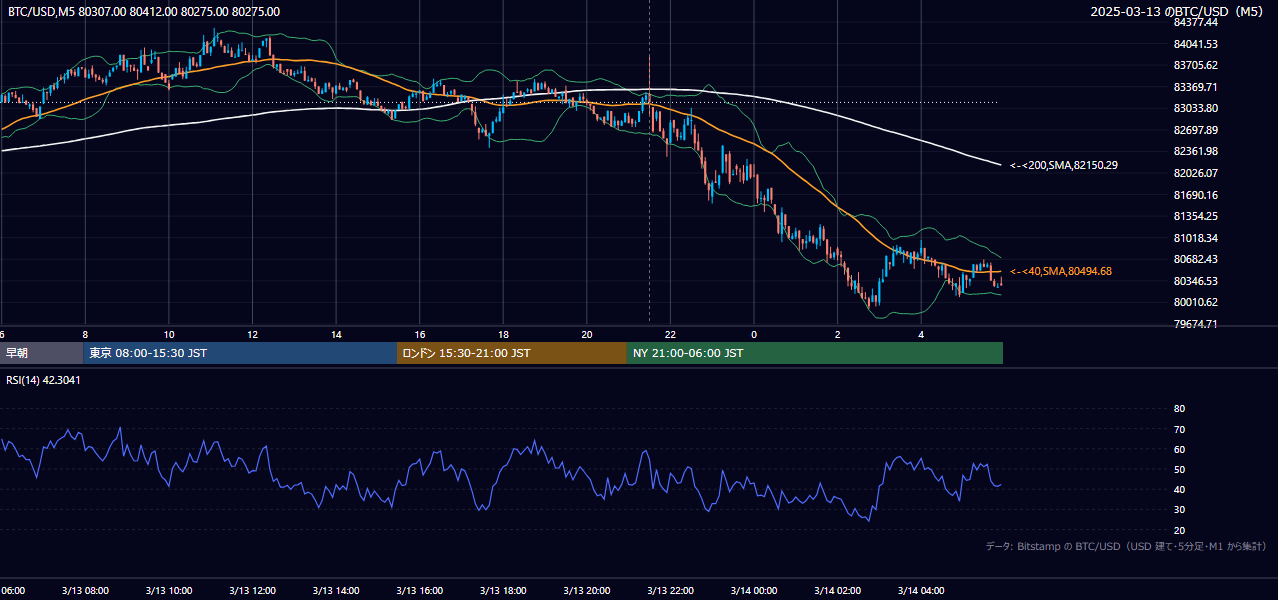This screenshot has height=600, width=1278.
Task: Click hour label 16 under price chart
Action: coord(420,334)
